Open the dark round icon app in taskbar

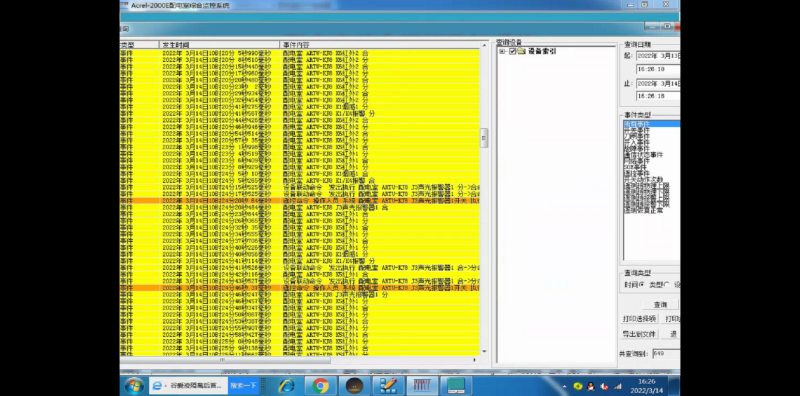click(x=355, y=386)
